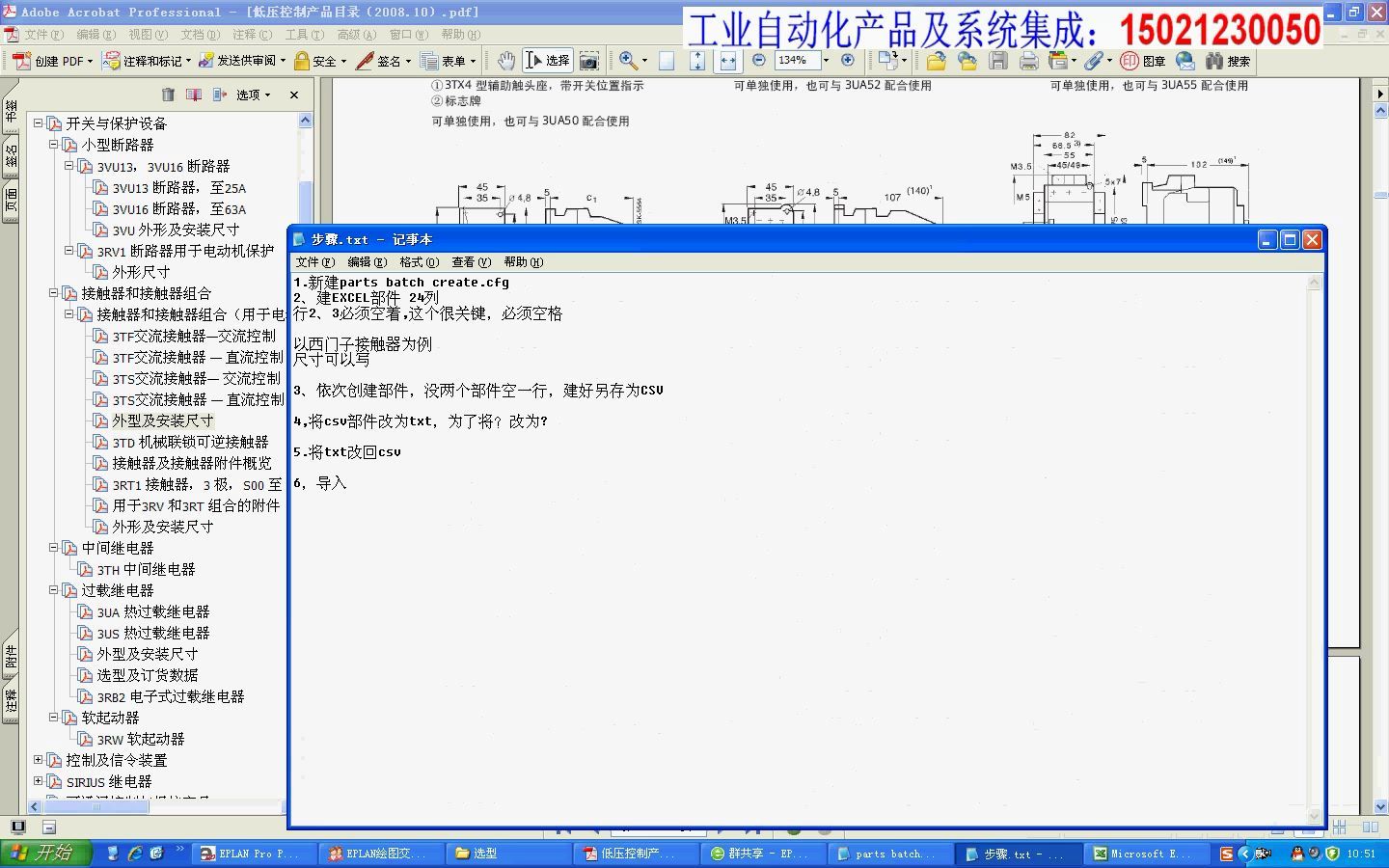This screenshot has width=1389, height=868.
Task: Select bookmark 外型及安装尺寸 under contactors
Action: (163, 420)
